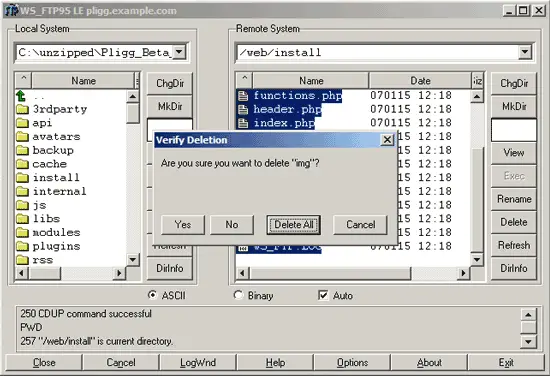Select the modules folder icon
550x376 pixels.
click(22, 233)
